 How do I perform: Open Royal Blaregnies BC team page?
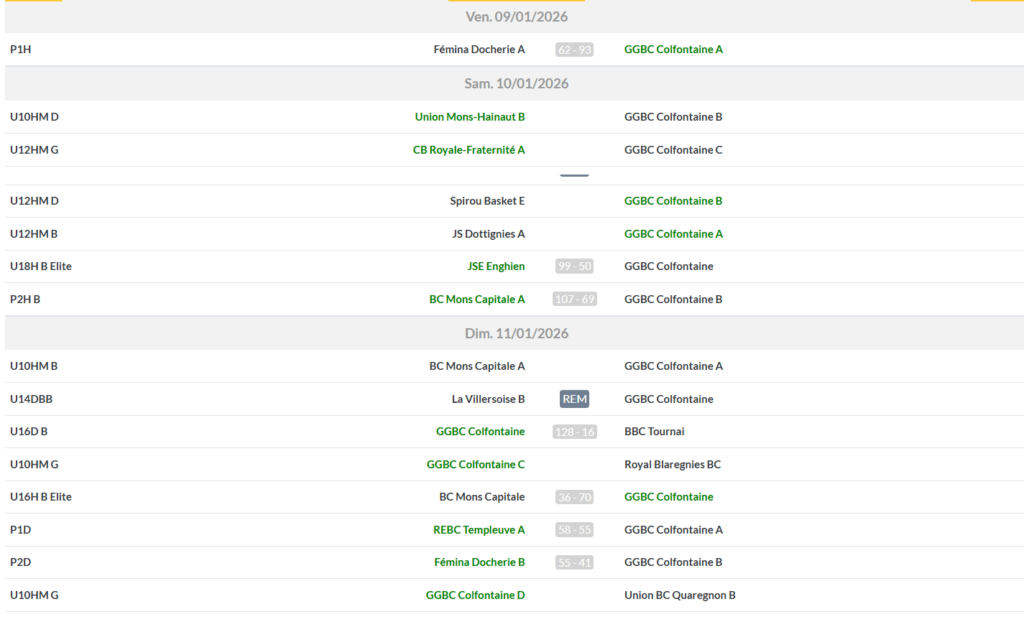pos(672,464)
